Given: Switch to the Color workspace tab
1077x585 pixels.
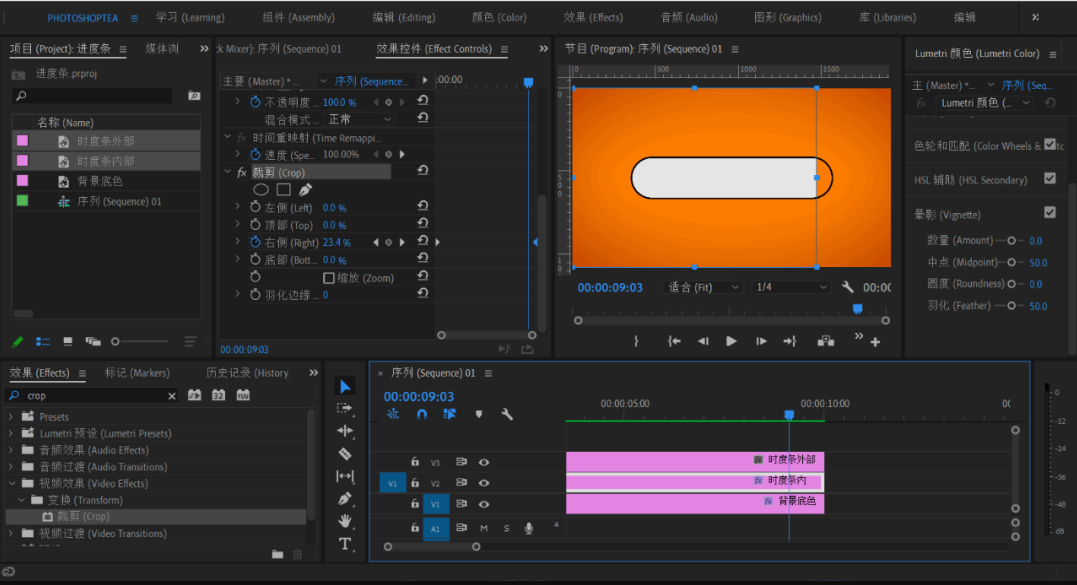Looking at the screenshot, I should click(x=499, y=18).
